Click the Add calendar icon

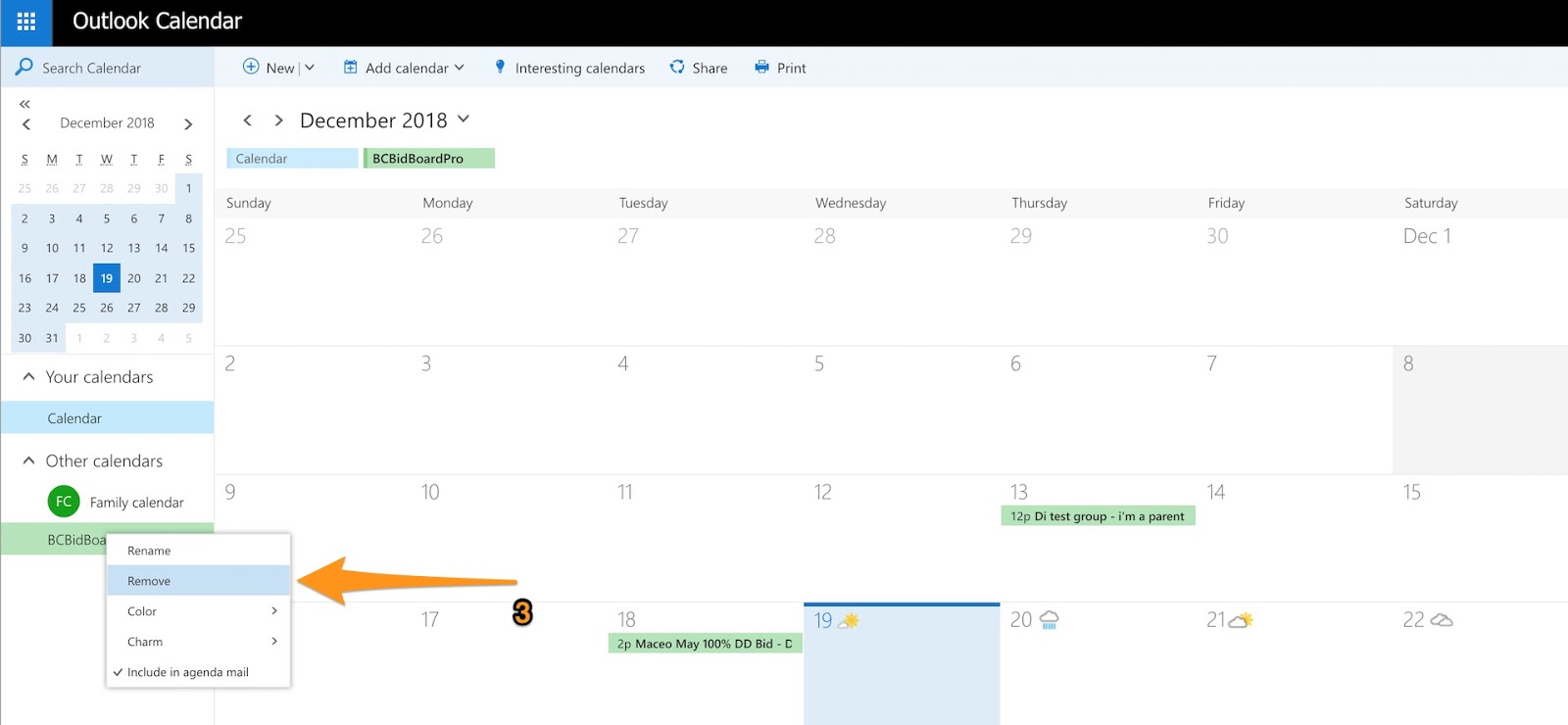[x=350, y=67]
